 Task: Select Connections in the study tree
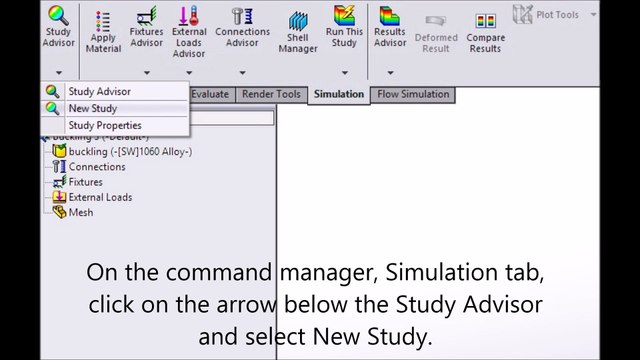(x=97, y=167)
